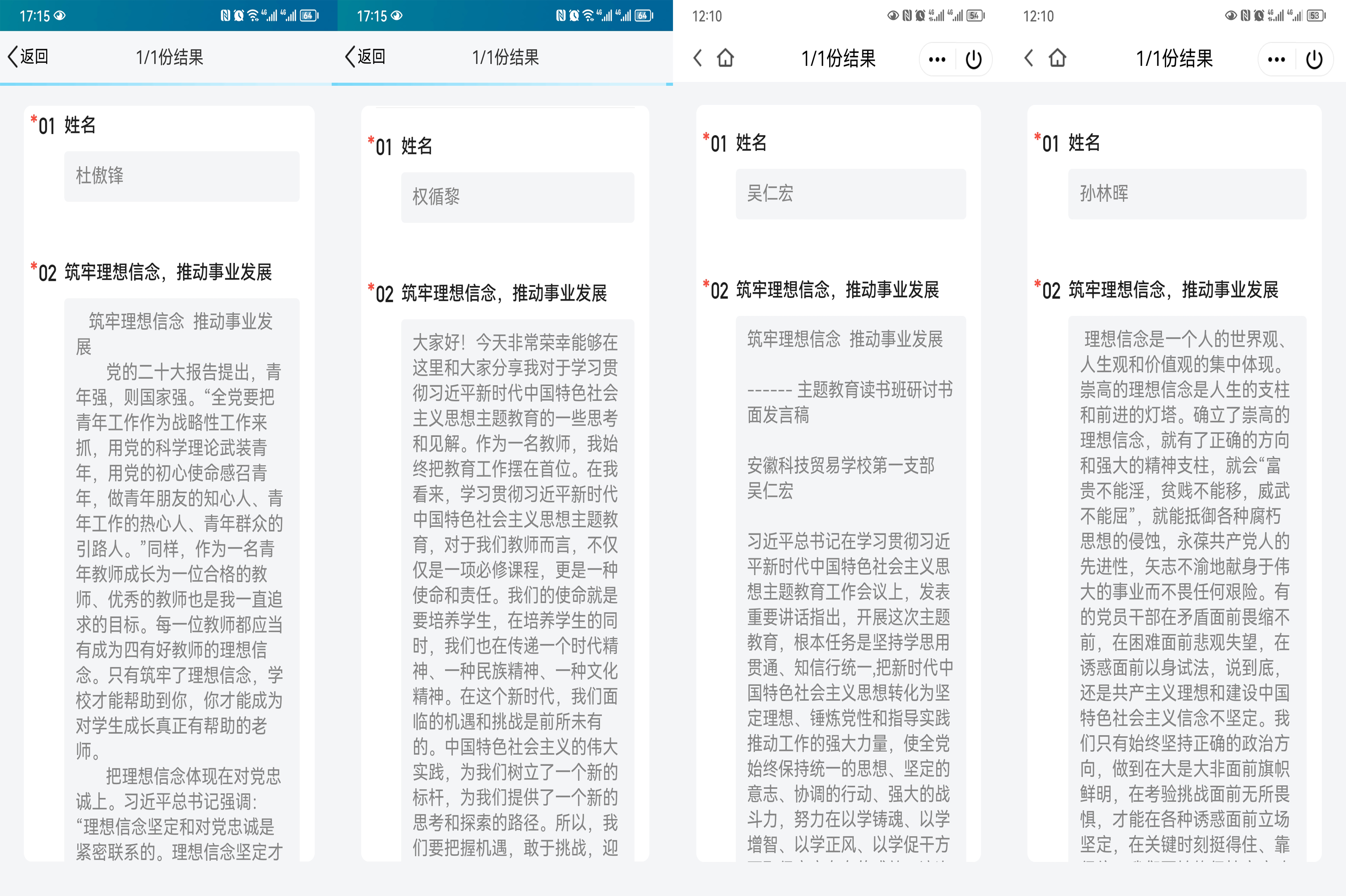Tap back chevron in 孙林晖 screen

coord(1029,58)
